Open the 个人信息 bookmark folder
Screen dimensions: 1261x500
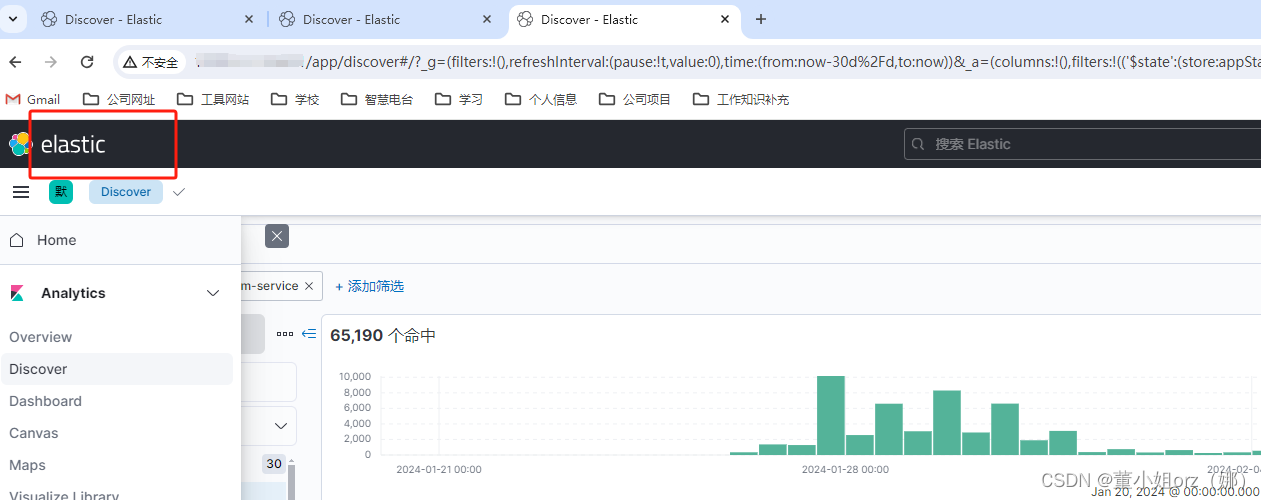(540, 99)
